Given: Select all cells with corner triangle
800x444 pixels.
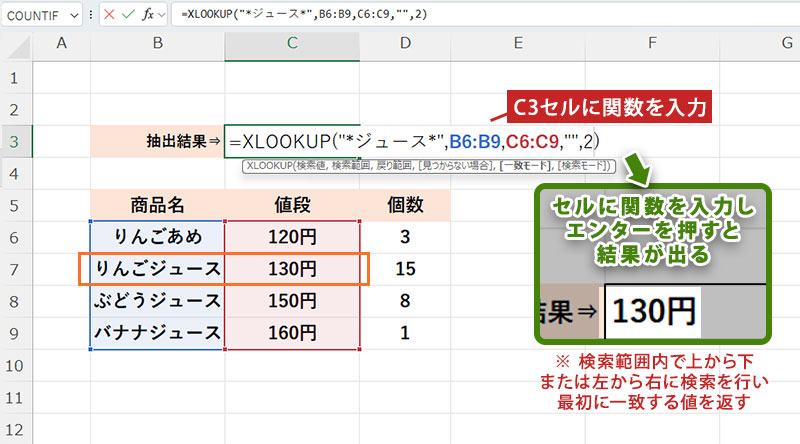Looking at the screenshot, I should (x=17, y=47).
